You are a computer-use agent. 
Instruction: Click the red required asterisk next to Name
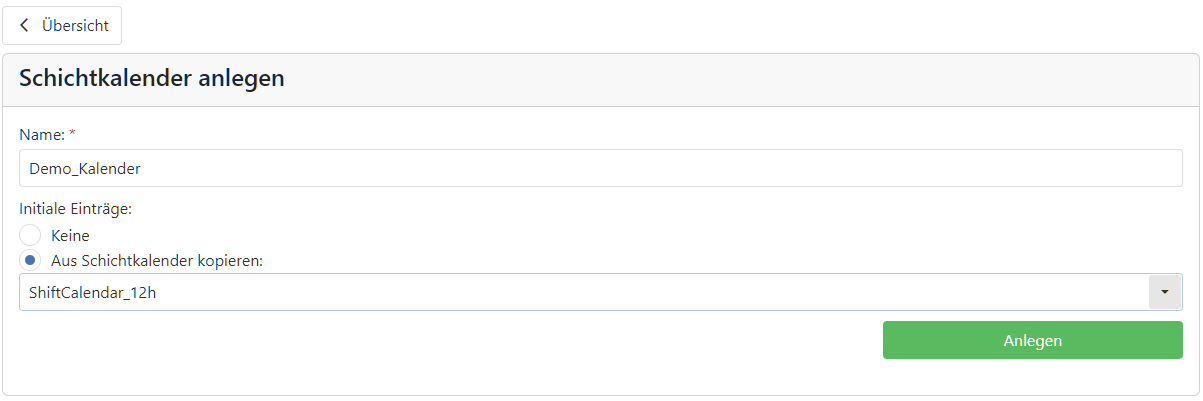(x=72, y=133)
